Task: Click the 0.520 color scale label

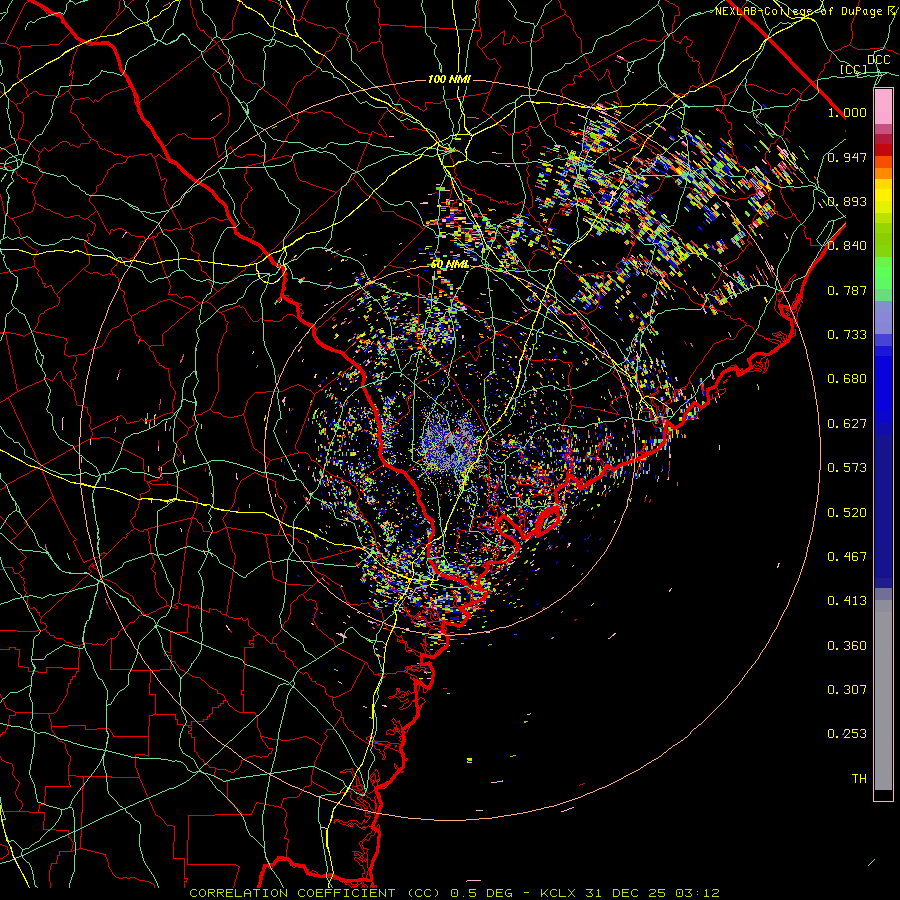Action: tap(847, 513)
